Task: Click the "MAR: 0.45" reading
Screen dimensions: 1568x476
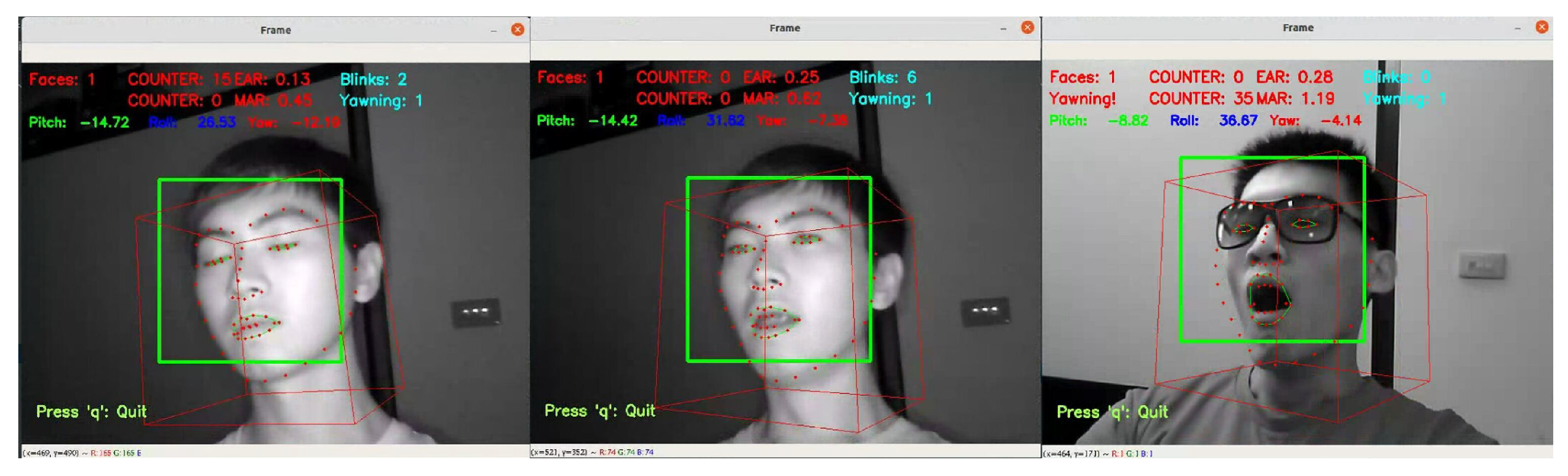Action: pyautogui.click(x=273, y=100)
